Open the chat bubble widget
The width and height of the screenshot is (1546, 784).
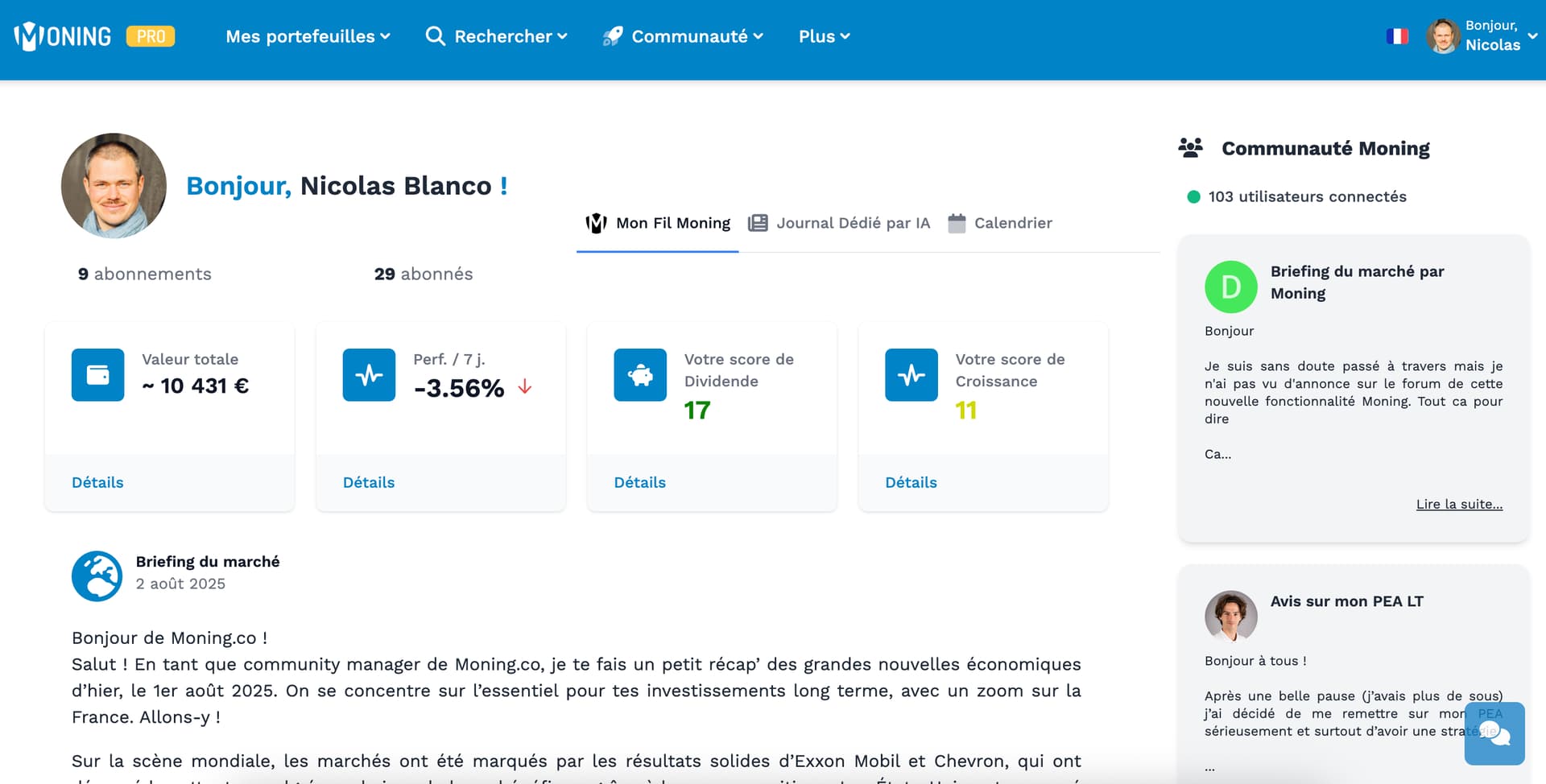pyautogui.click(x=1494, y=733)
